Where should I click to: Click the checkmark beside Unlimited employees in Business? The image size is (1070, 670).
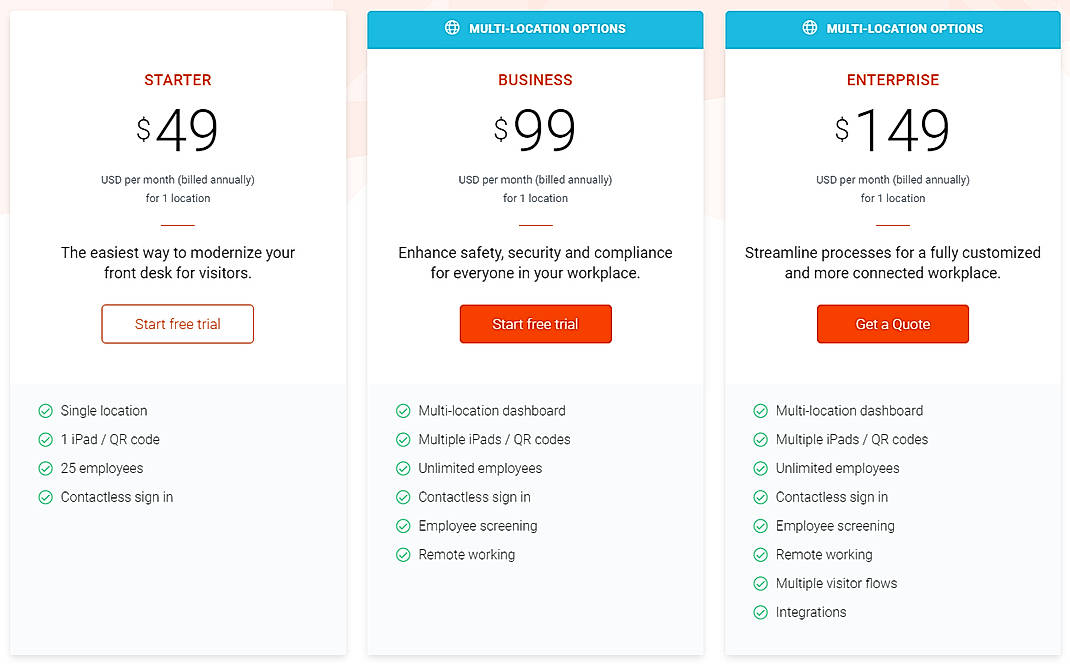[403, 468]
